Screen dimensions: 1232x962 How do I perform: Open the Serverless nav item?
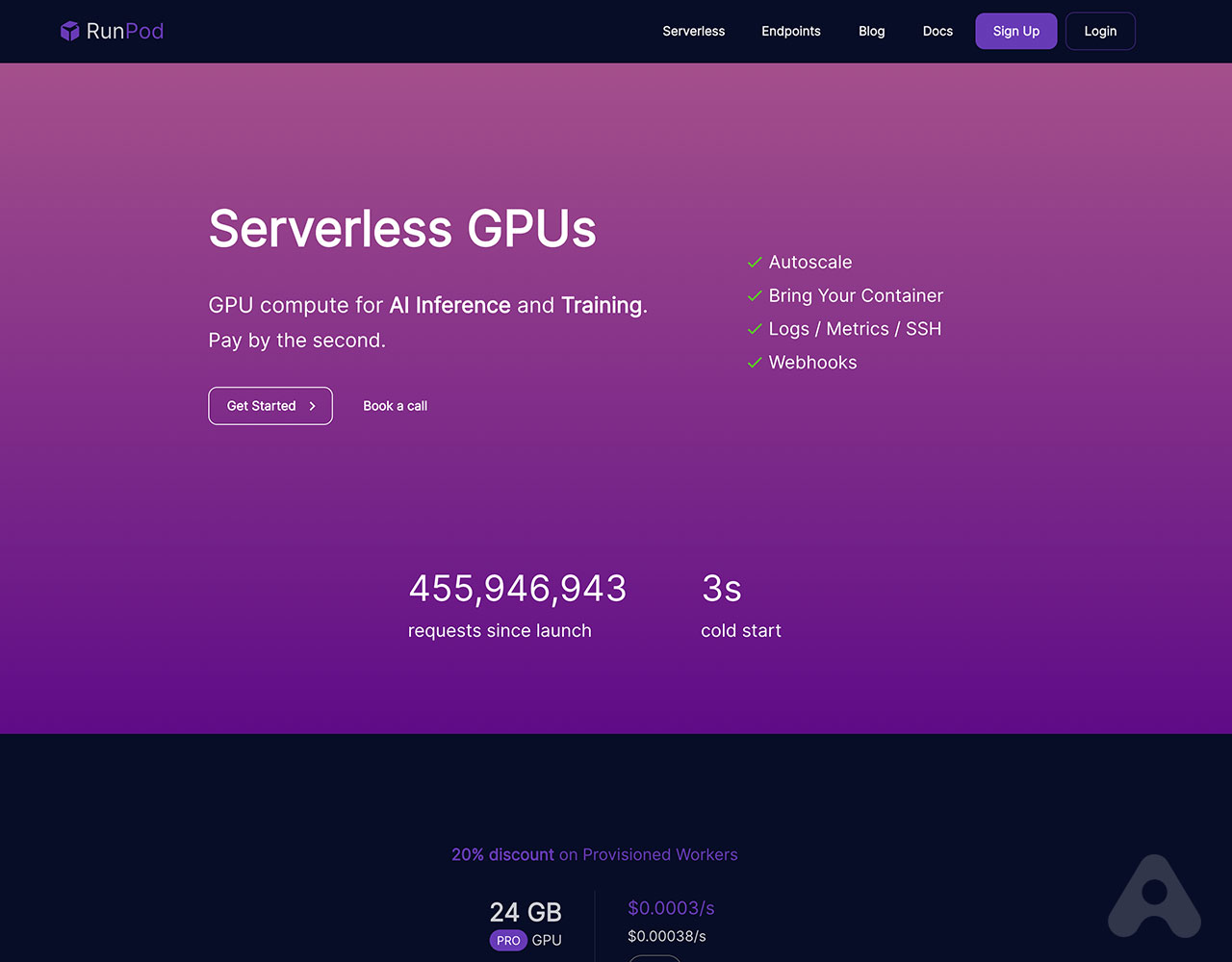[x=693, y=31]
